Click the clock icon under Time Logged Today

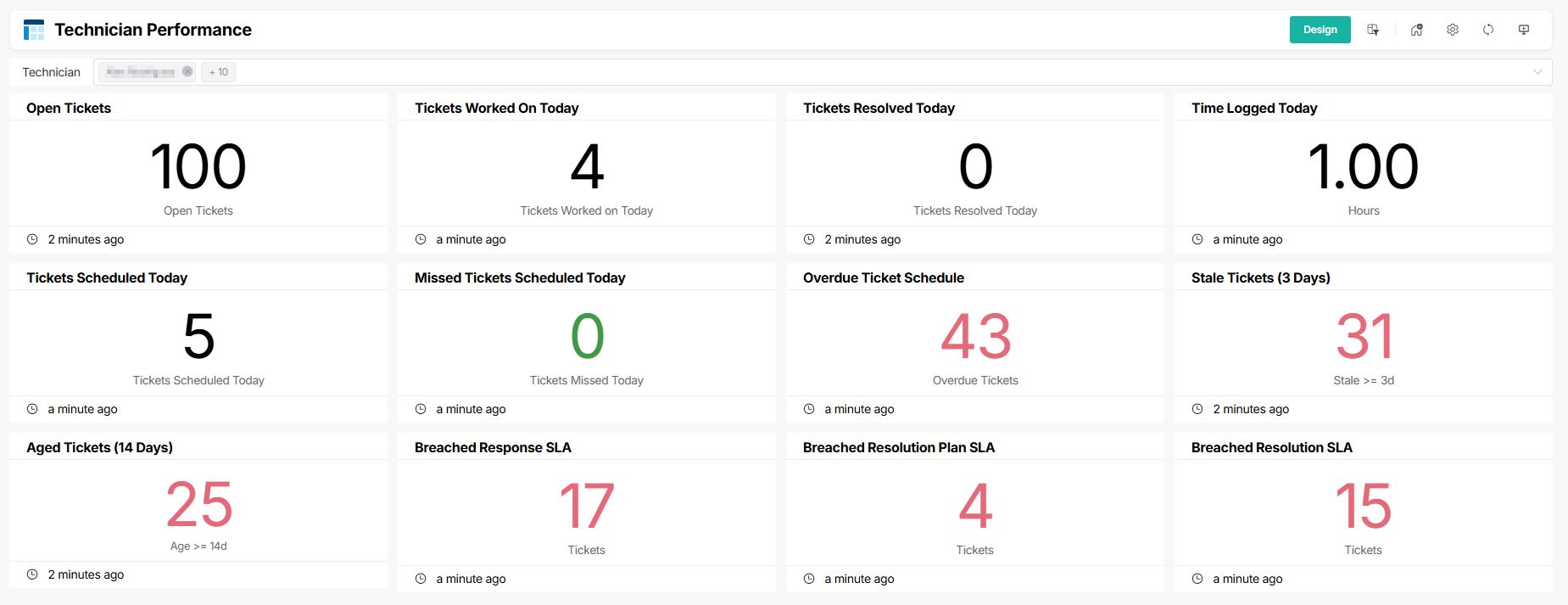[1197, 239]
